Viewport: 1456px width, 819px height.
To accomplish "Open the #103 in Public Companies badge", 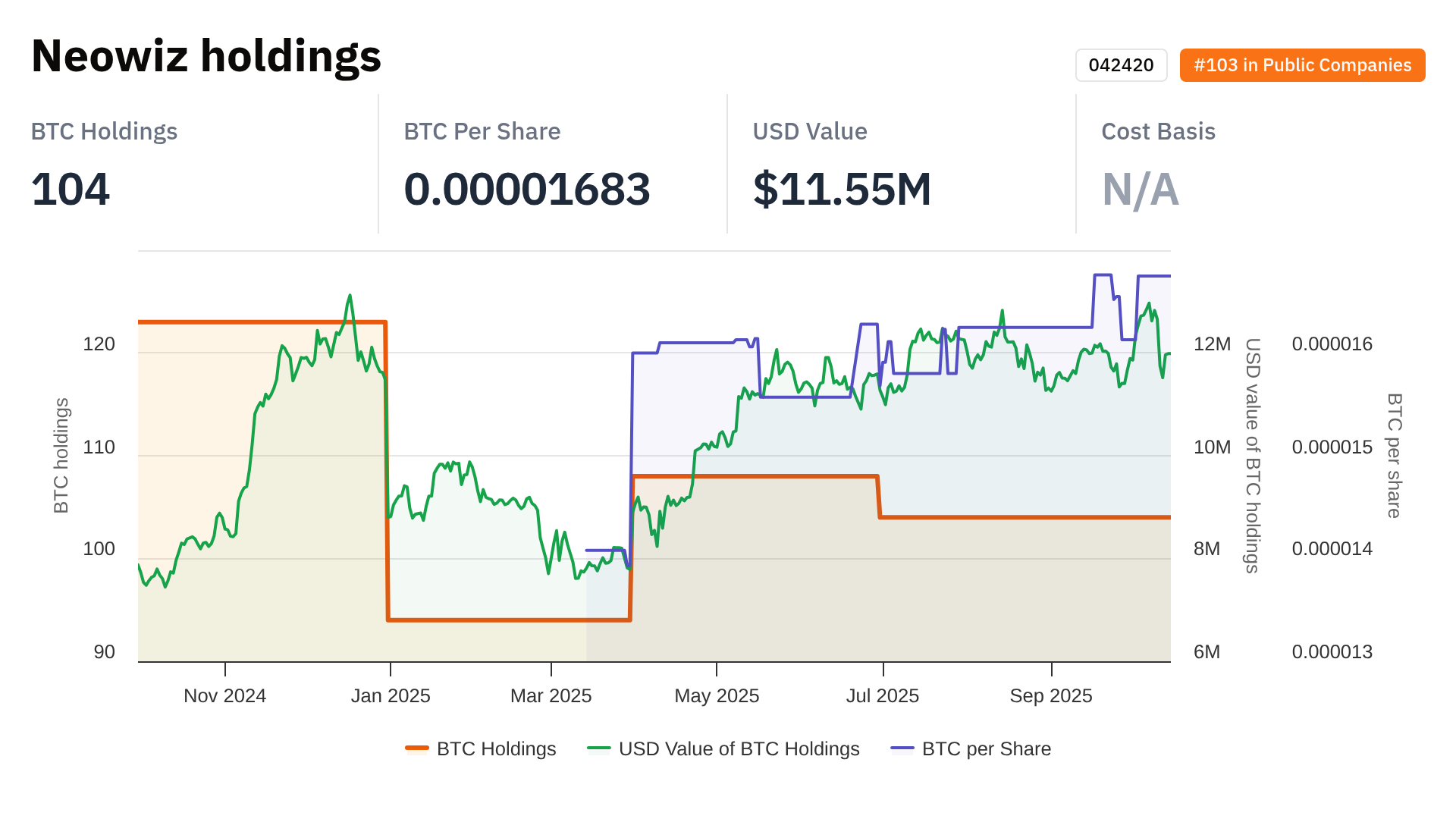I will (x=1302, y=65).
